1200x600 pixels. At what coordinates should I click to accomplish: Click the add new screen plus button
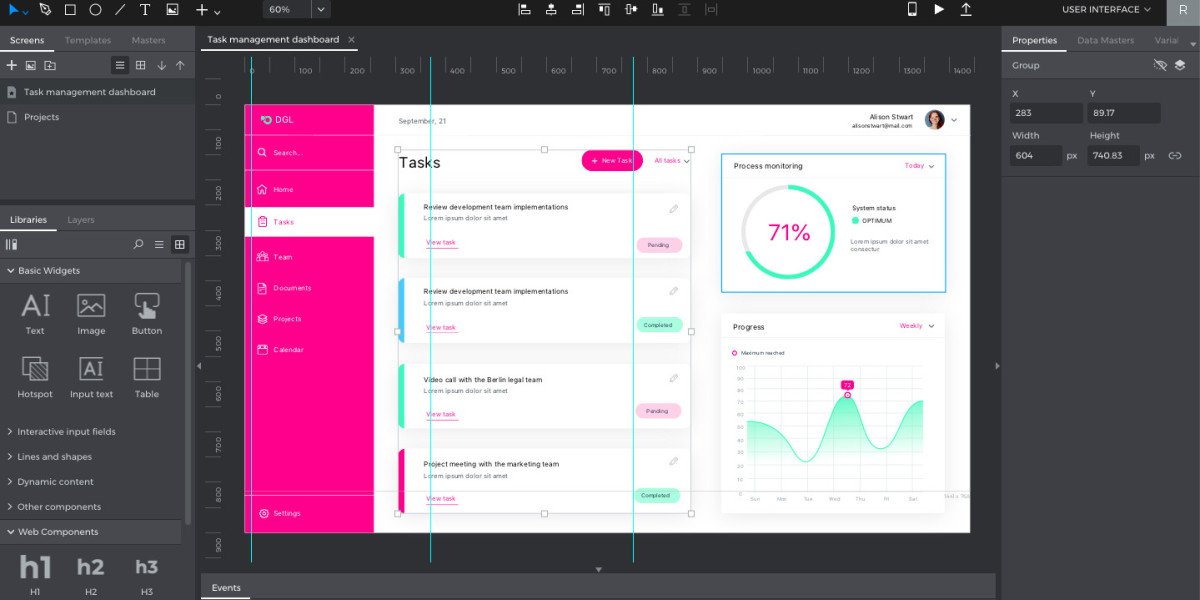click(x=10, y=65)
